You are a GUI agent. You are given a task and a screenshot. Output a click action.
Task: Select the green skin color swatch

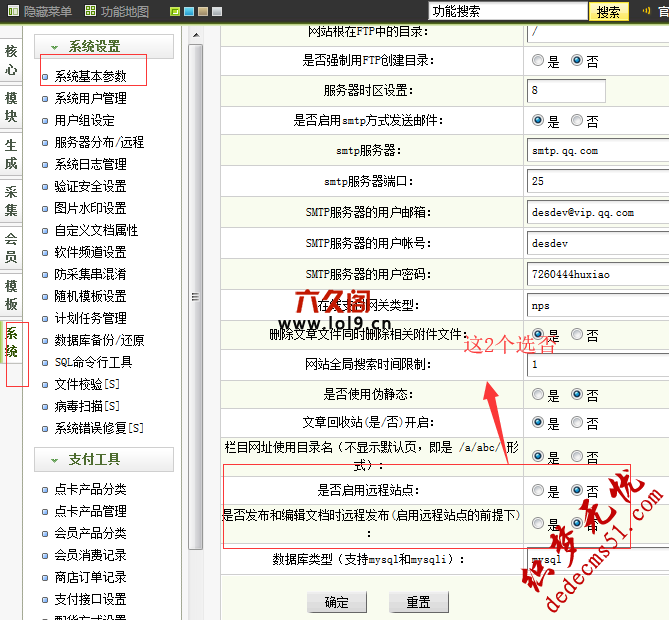176,12
